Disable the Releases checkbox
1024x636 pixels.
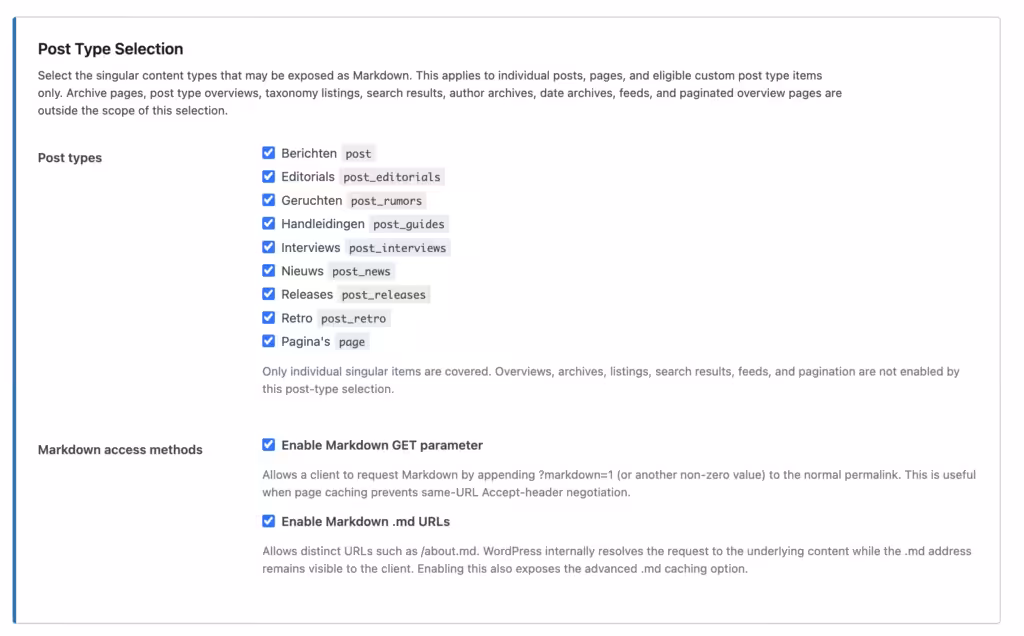268,294
